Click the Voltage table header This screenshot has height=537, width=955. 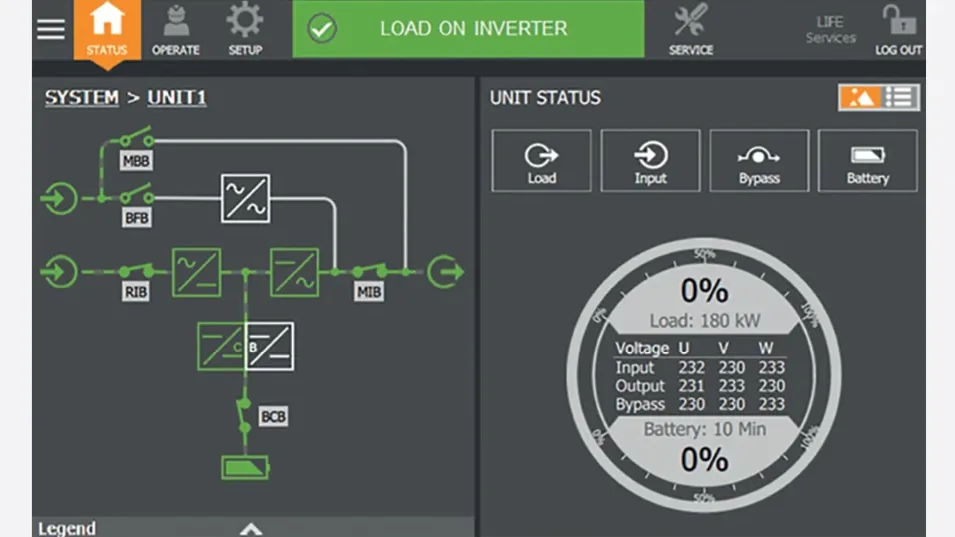tap(642, 348)
